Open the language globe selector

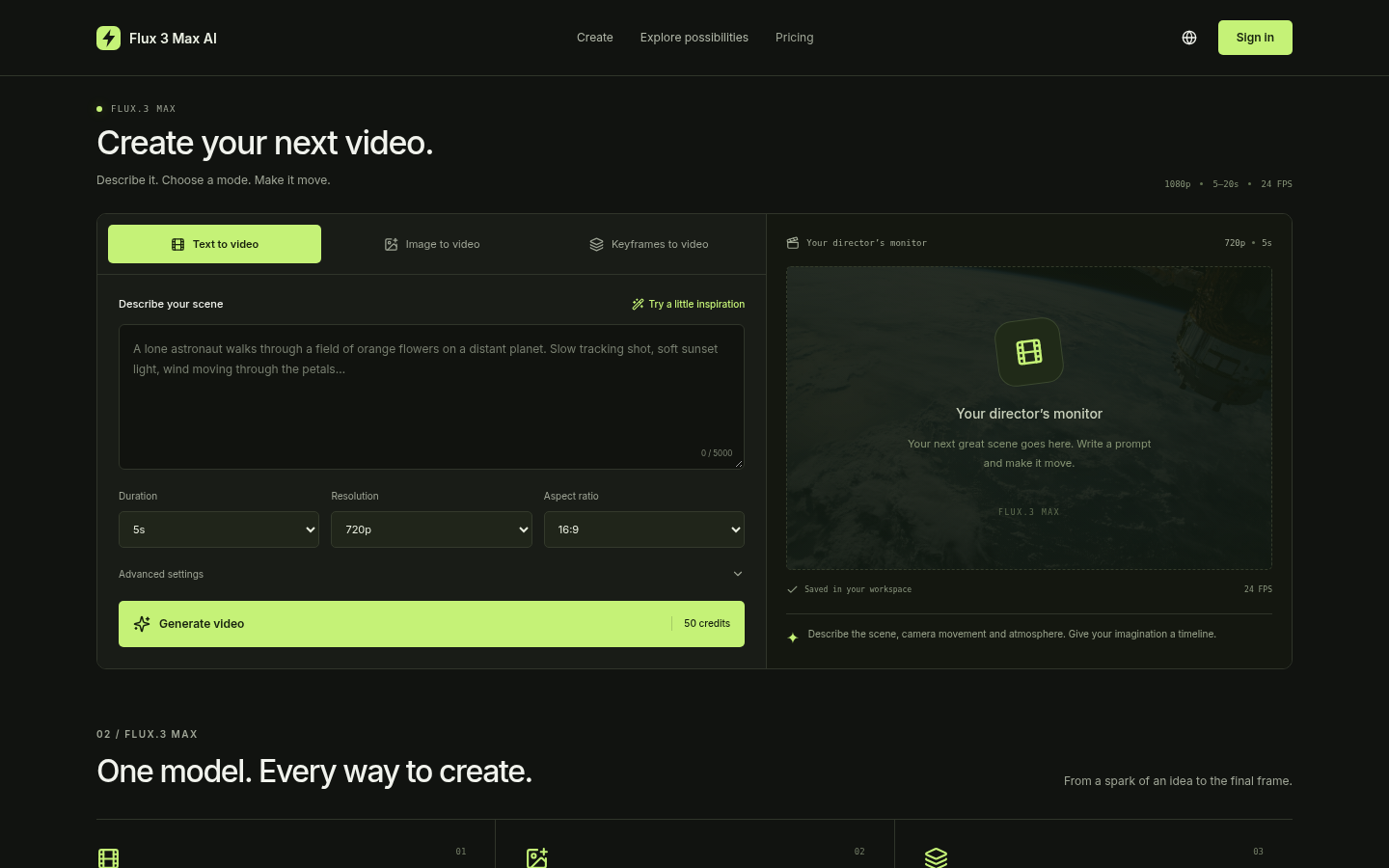[1189, 38]
